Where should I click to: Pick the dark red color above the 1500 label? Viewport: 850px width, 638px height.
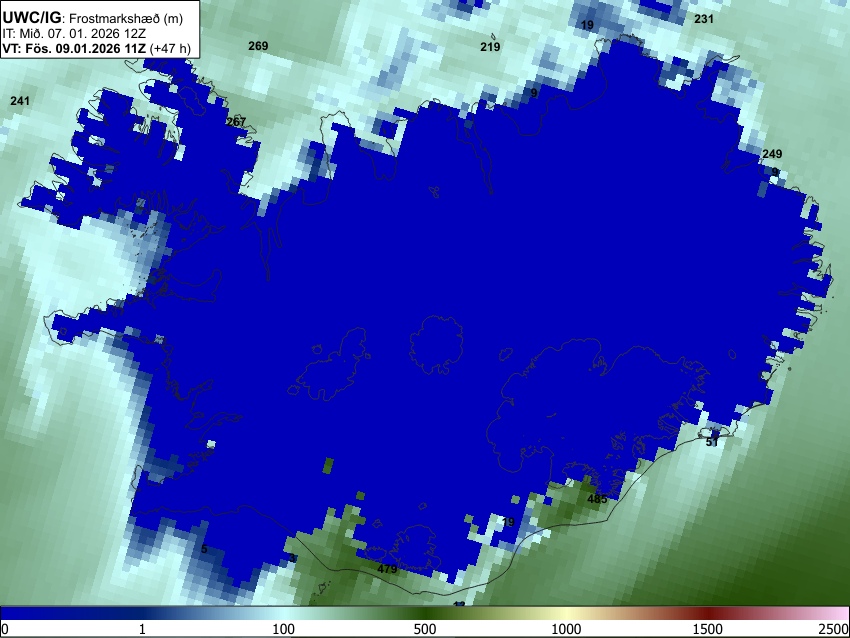point(708,614)
